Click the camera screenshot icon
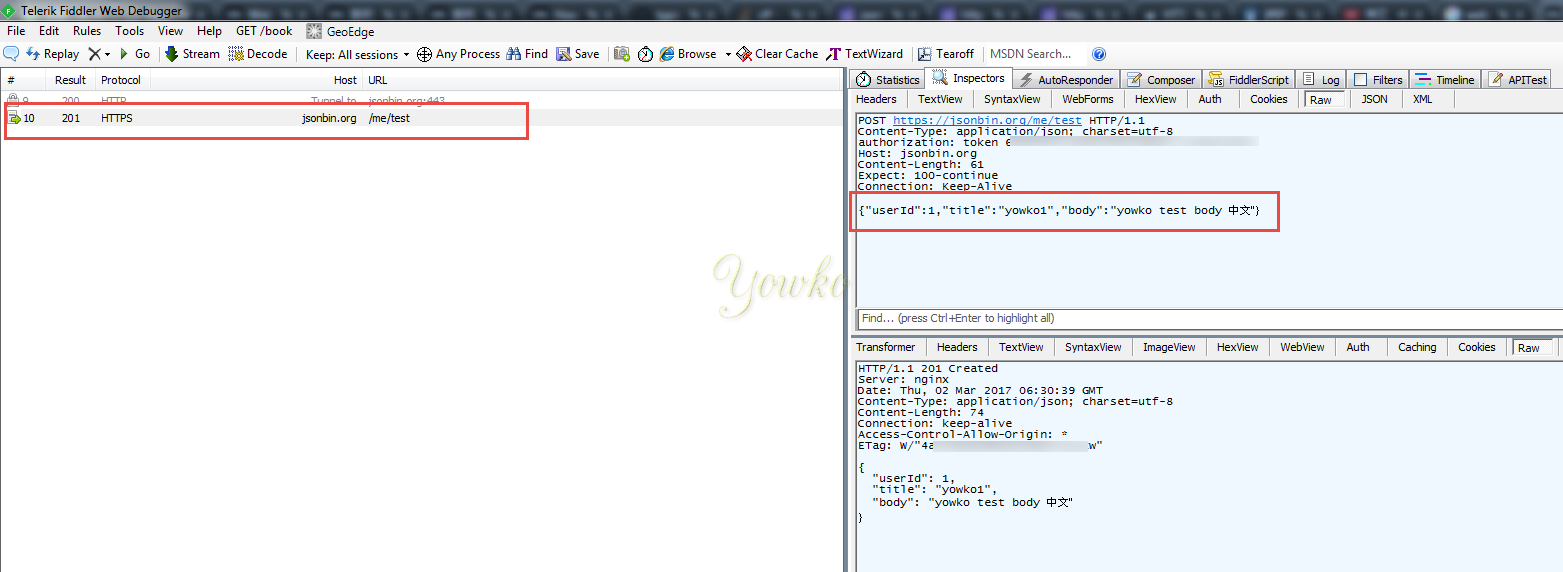 point(622,54)
